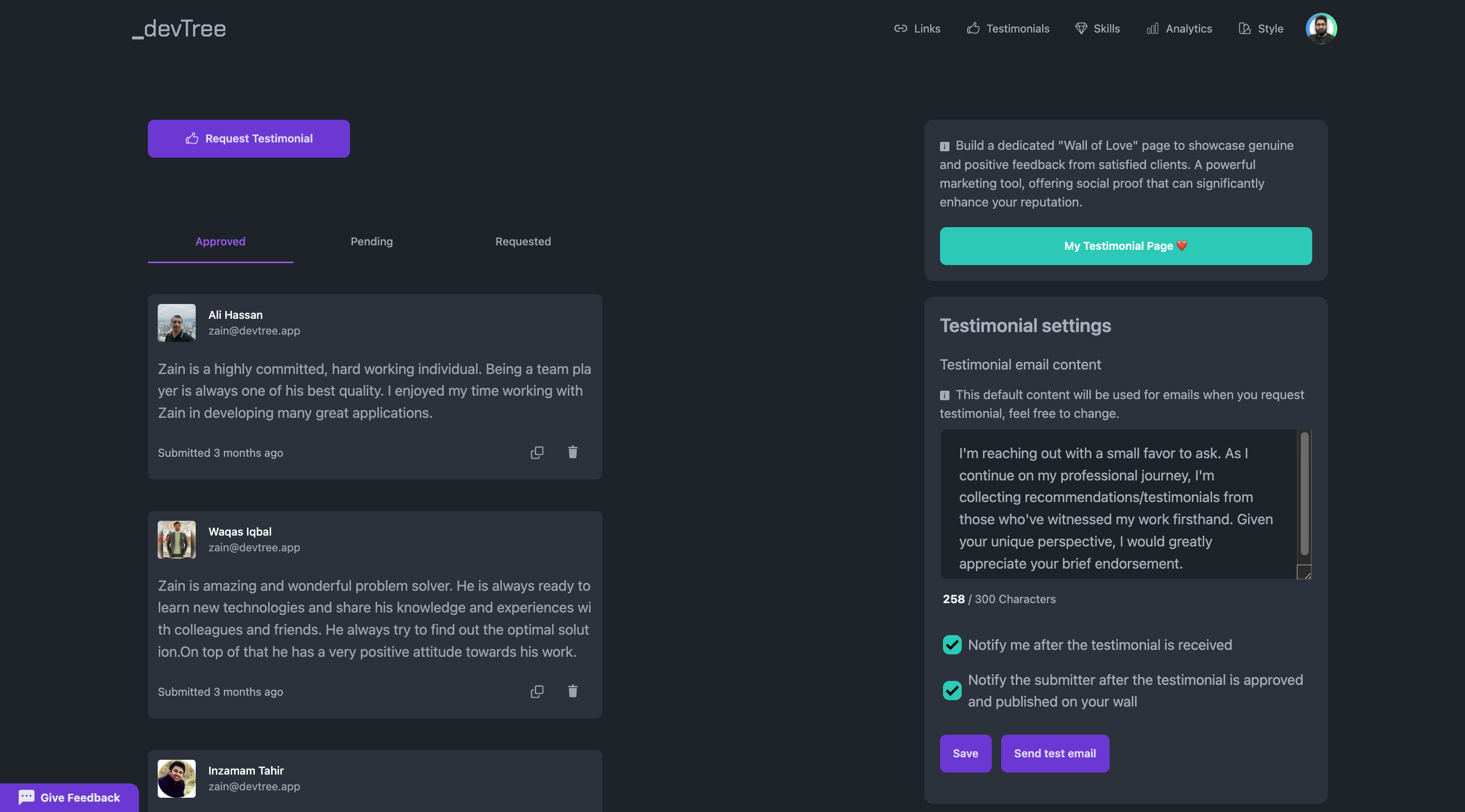
Task: Open the Skills navigation item
Action: 1097,29
